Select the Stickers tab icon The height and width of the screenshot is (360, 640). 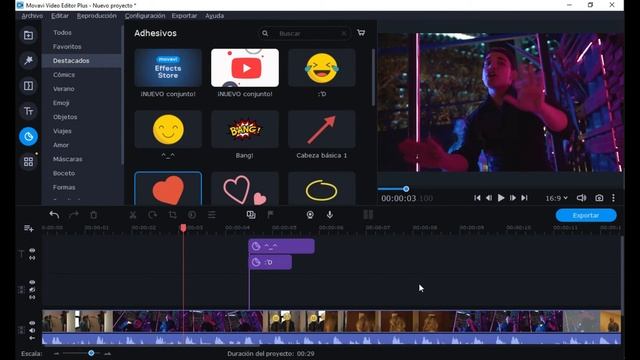[x=28, y=136]
